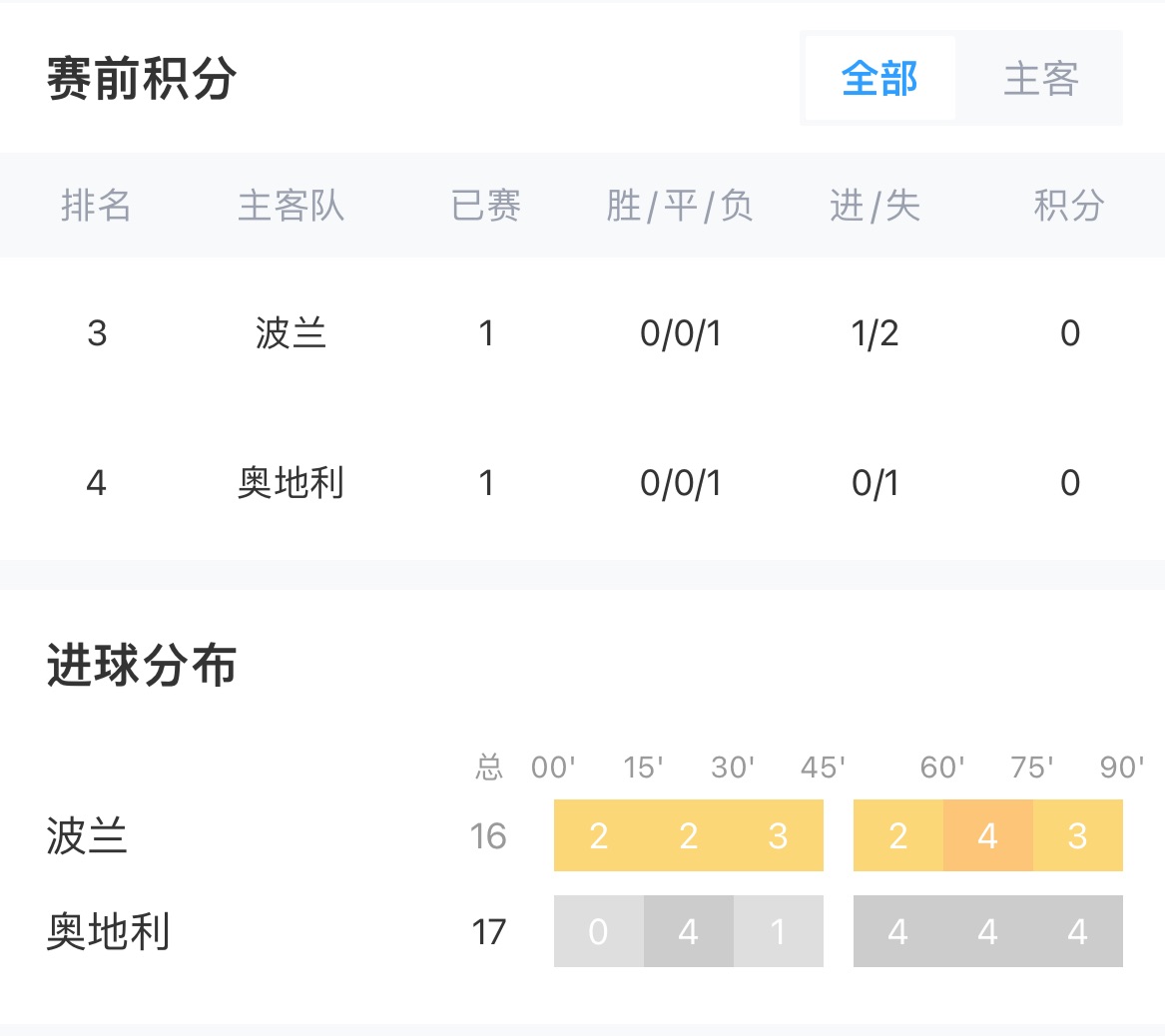
Task: Open 波兰 team in the standings table
Action: 291,333
